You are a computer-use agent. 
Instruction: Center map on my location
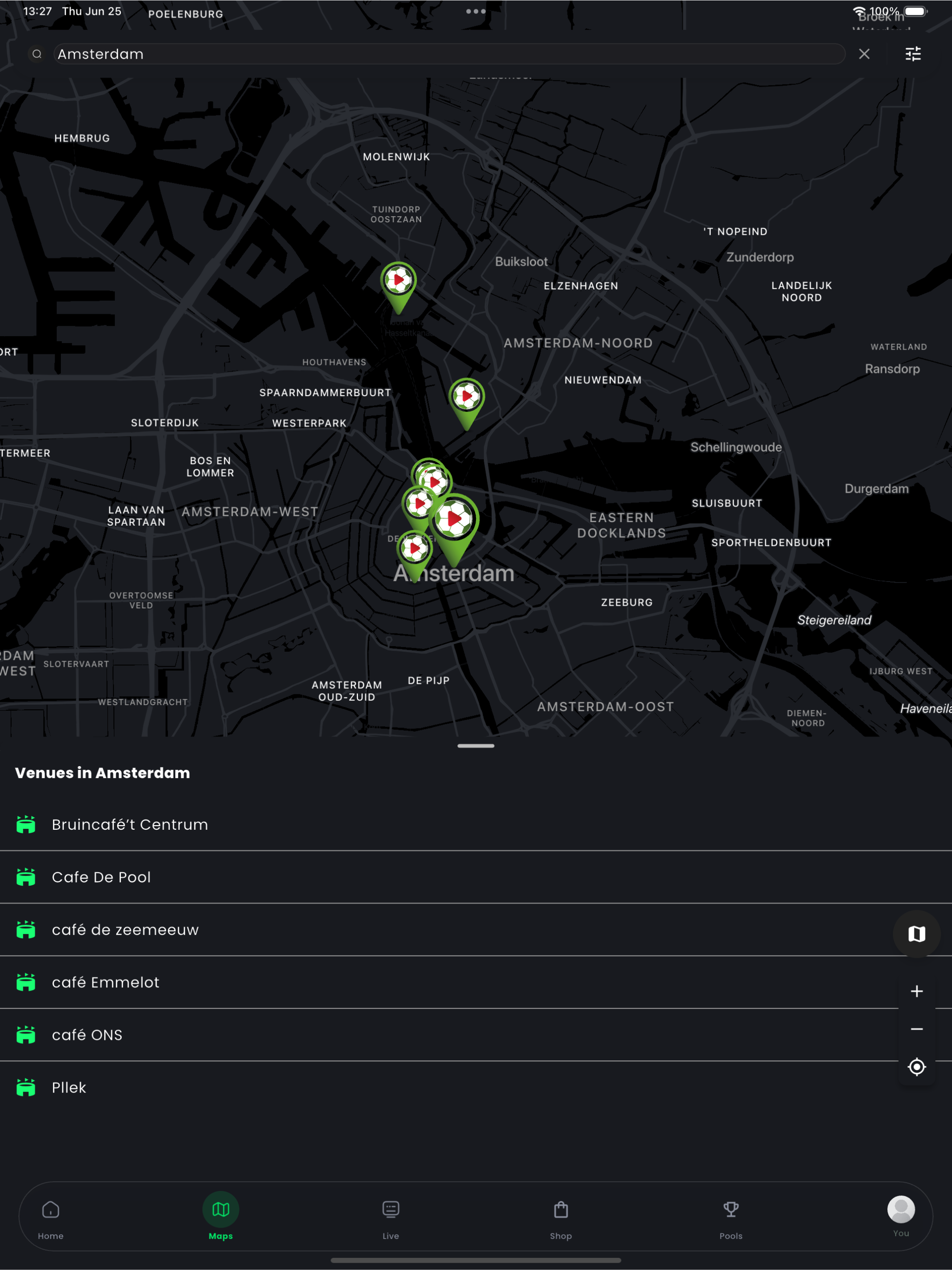(x=917, y=1067)
